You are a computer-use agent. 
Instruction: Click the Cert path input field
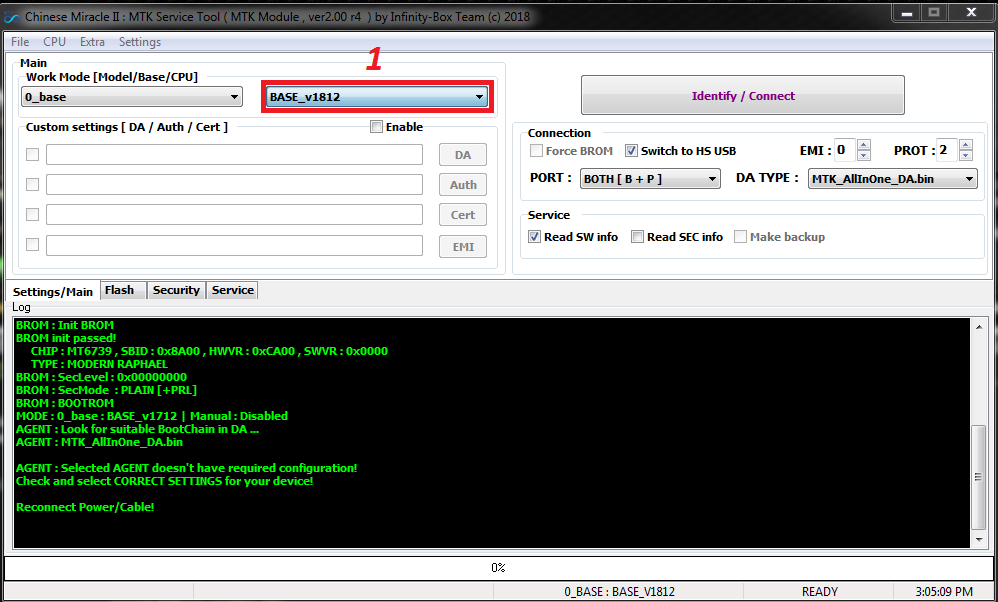pos(234,214)
